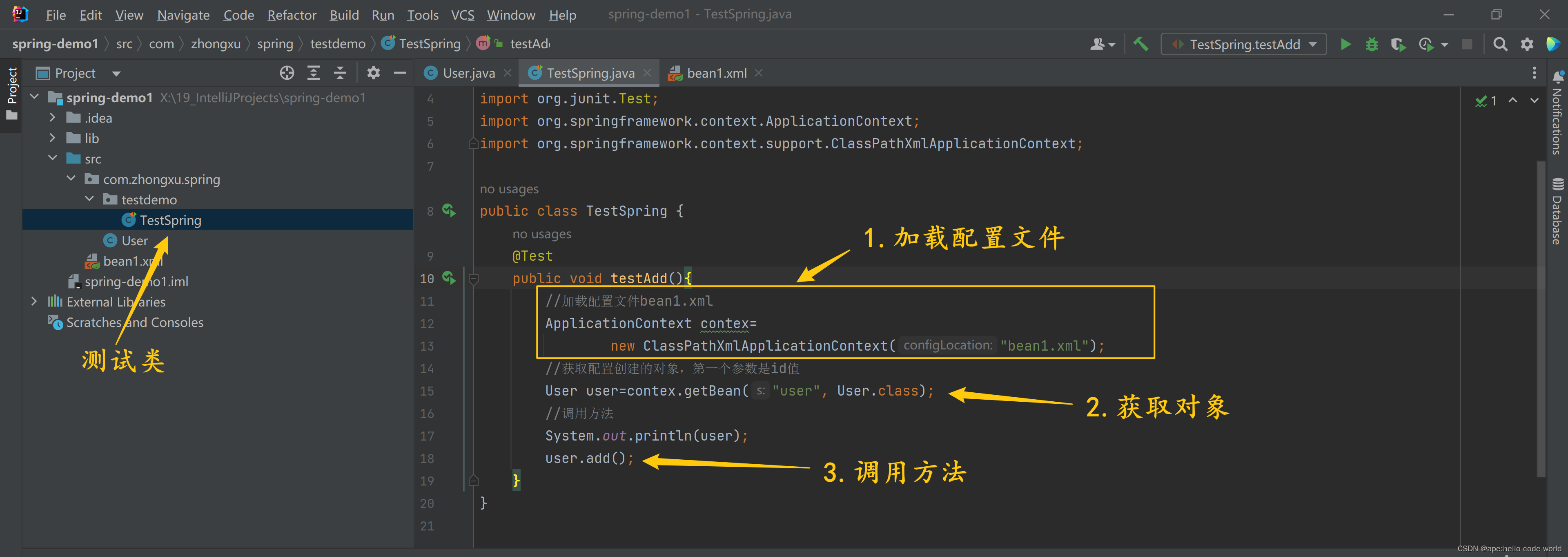Close the User.java tab
Viewport: 1568px width, 557px height.
pyautogui.click(x=508, y=73)
